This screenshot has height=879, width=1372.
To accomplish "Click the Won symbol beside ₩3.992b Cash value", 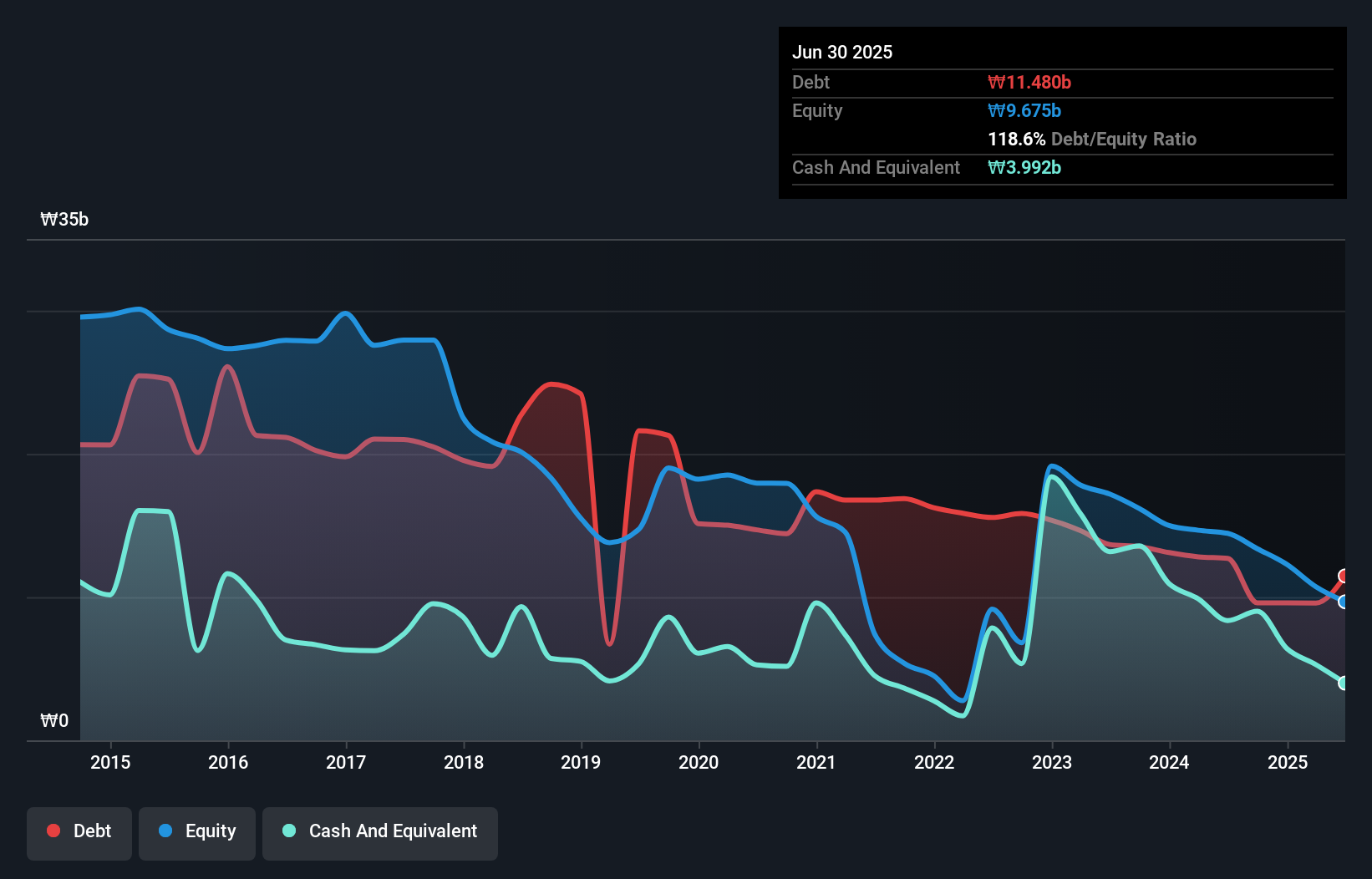I will pos(995,168).
